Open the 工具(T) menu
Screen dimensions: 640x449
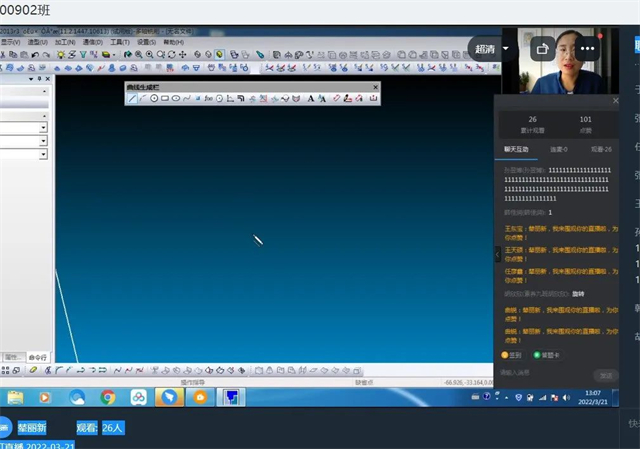tap(120, 42)
